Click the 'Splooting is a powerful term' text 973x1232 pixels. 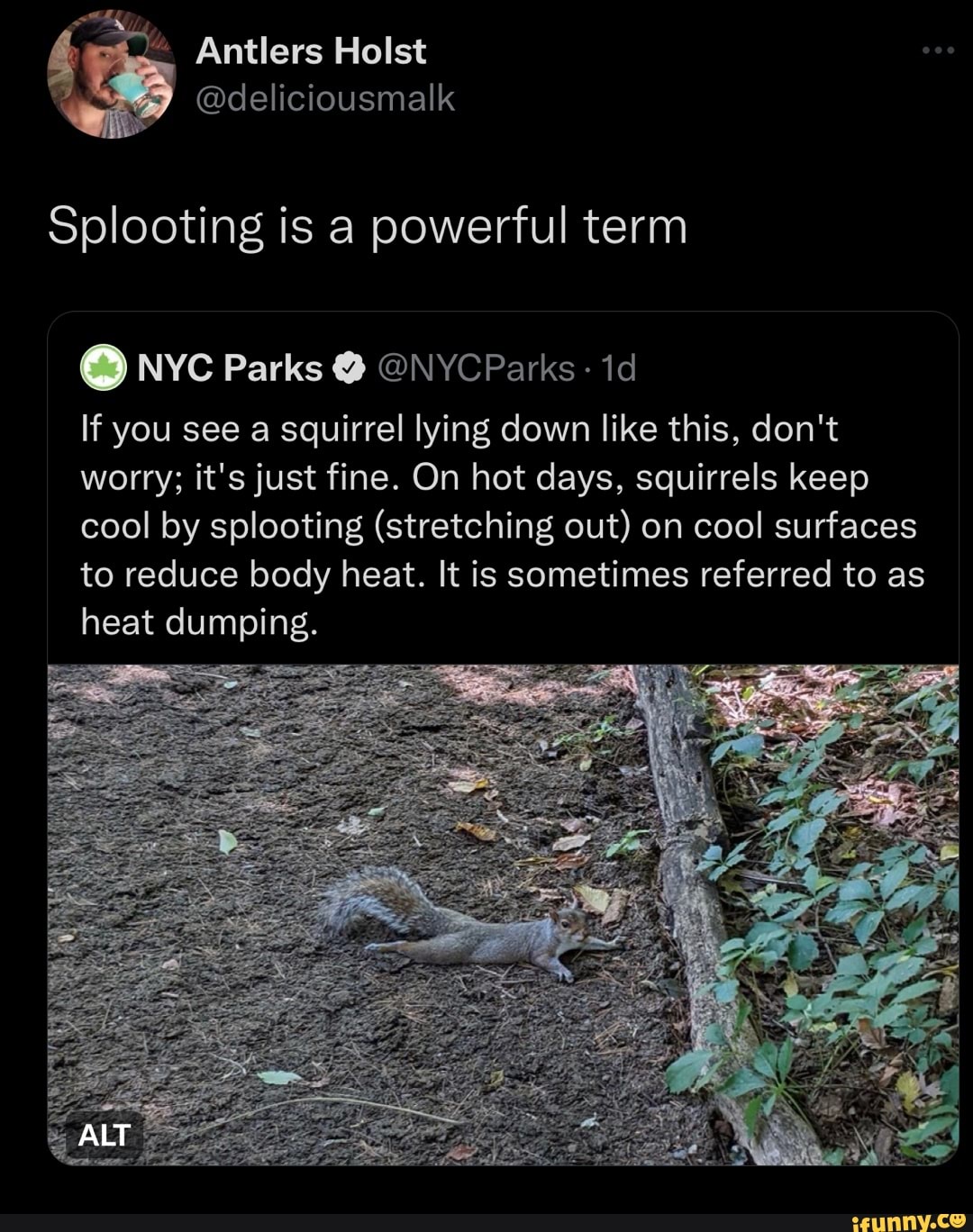368,228
